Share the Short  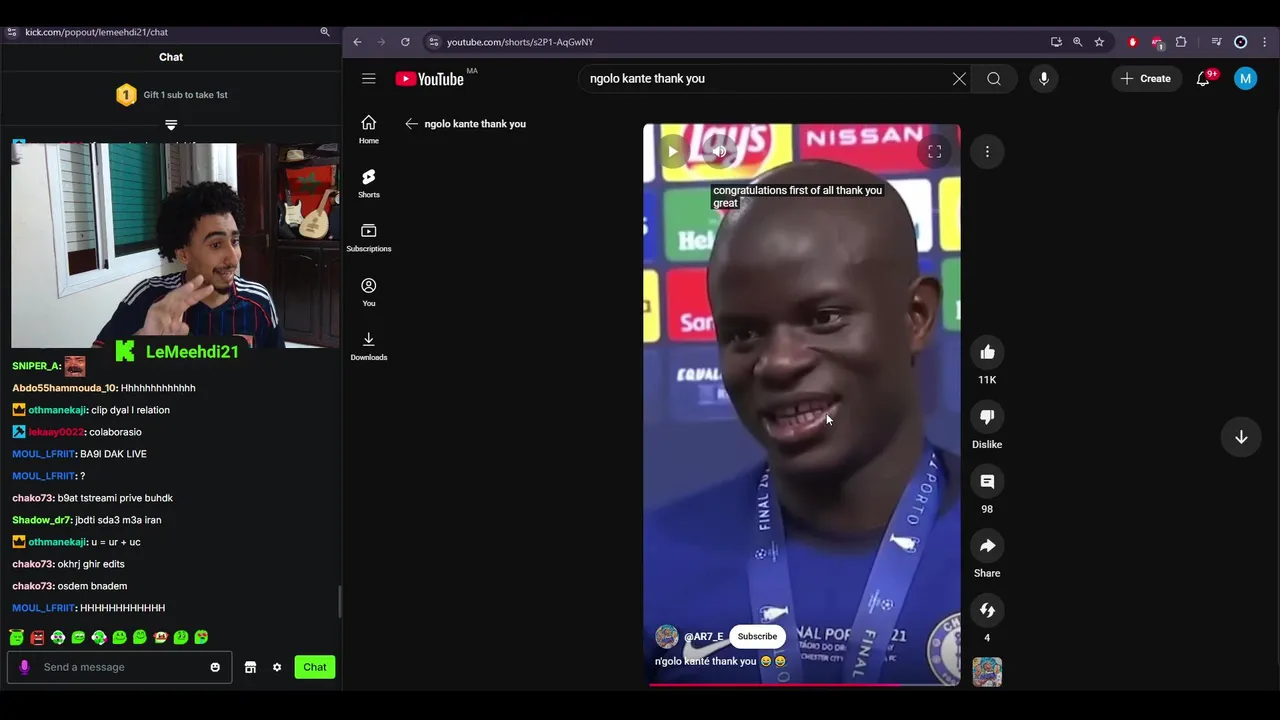987,546
